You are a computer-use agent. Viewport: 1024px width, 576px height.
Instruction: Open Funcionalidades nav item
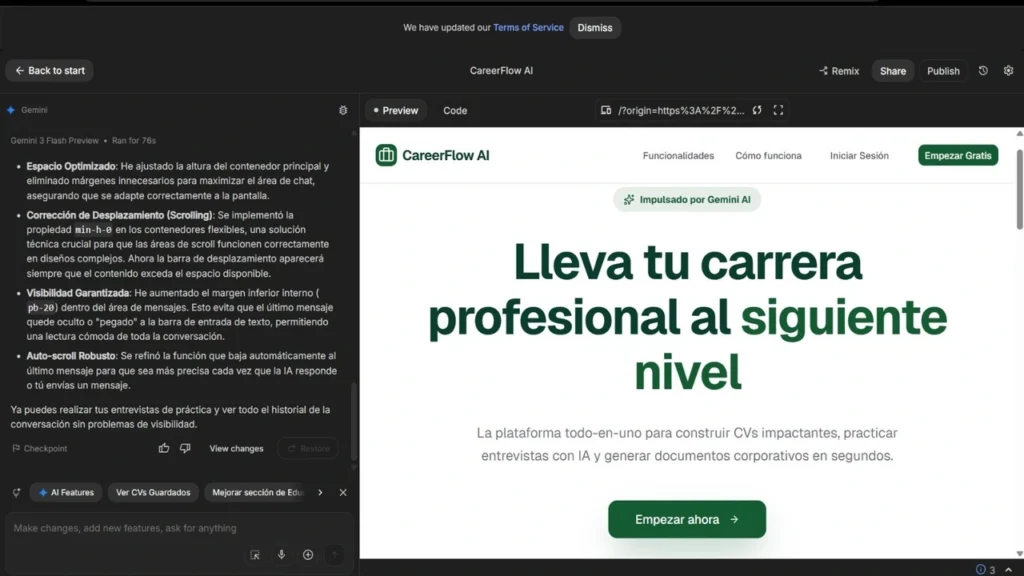[x=678, y=155]
